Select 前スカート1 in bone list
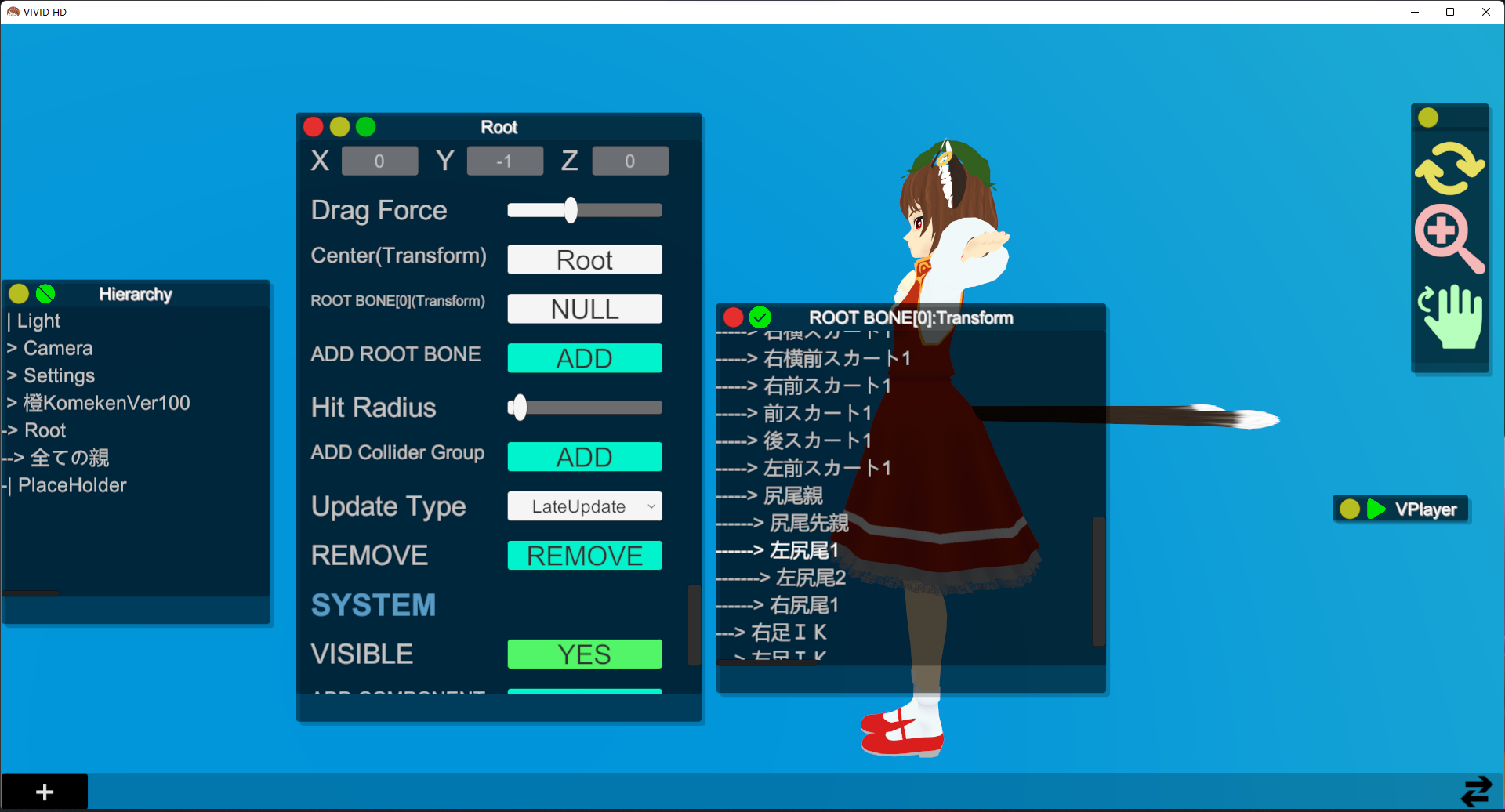This screenshot has height=812, width=1505. pyautogui.click(x=818, y=413)
